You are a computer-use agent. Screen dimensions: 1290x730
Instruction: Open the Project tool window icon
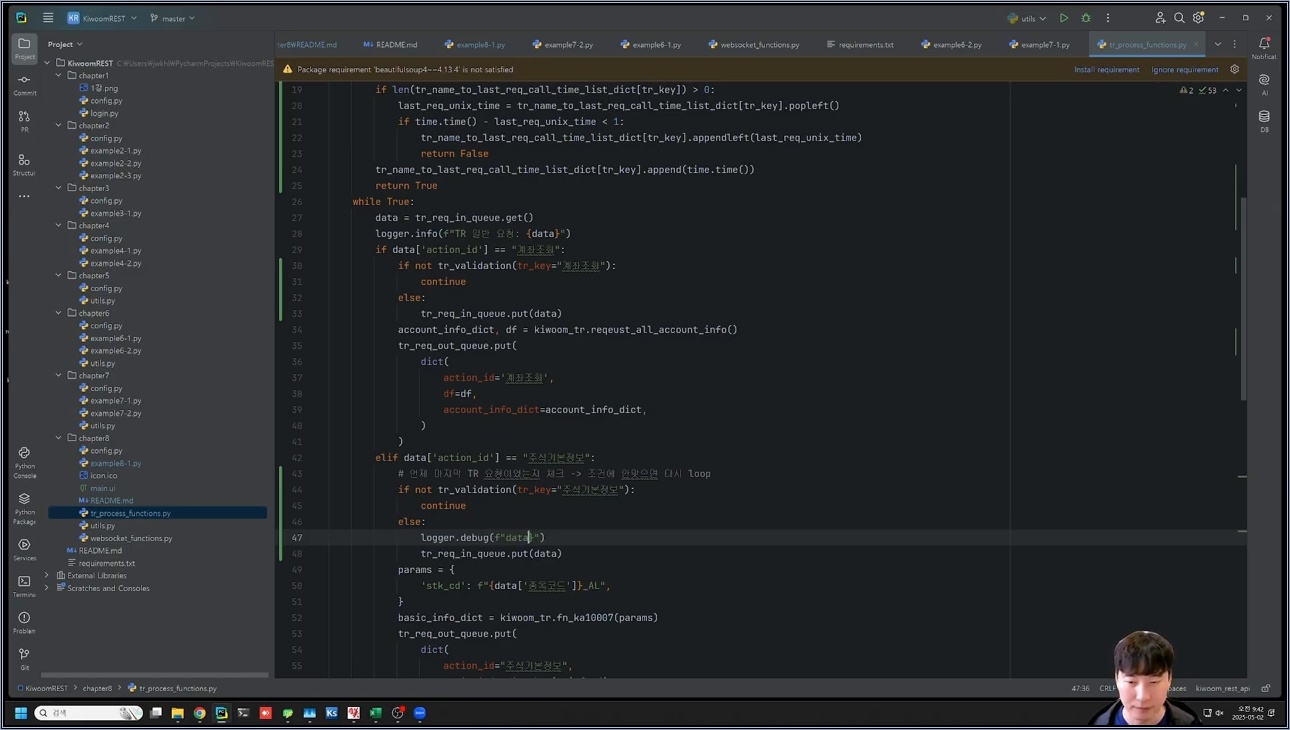tap(24, 48)
